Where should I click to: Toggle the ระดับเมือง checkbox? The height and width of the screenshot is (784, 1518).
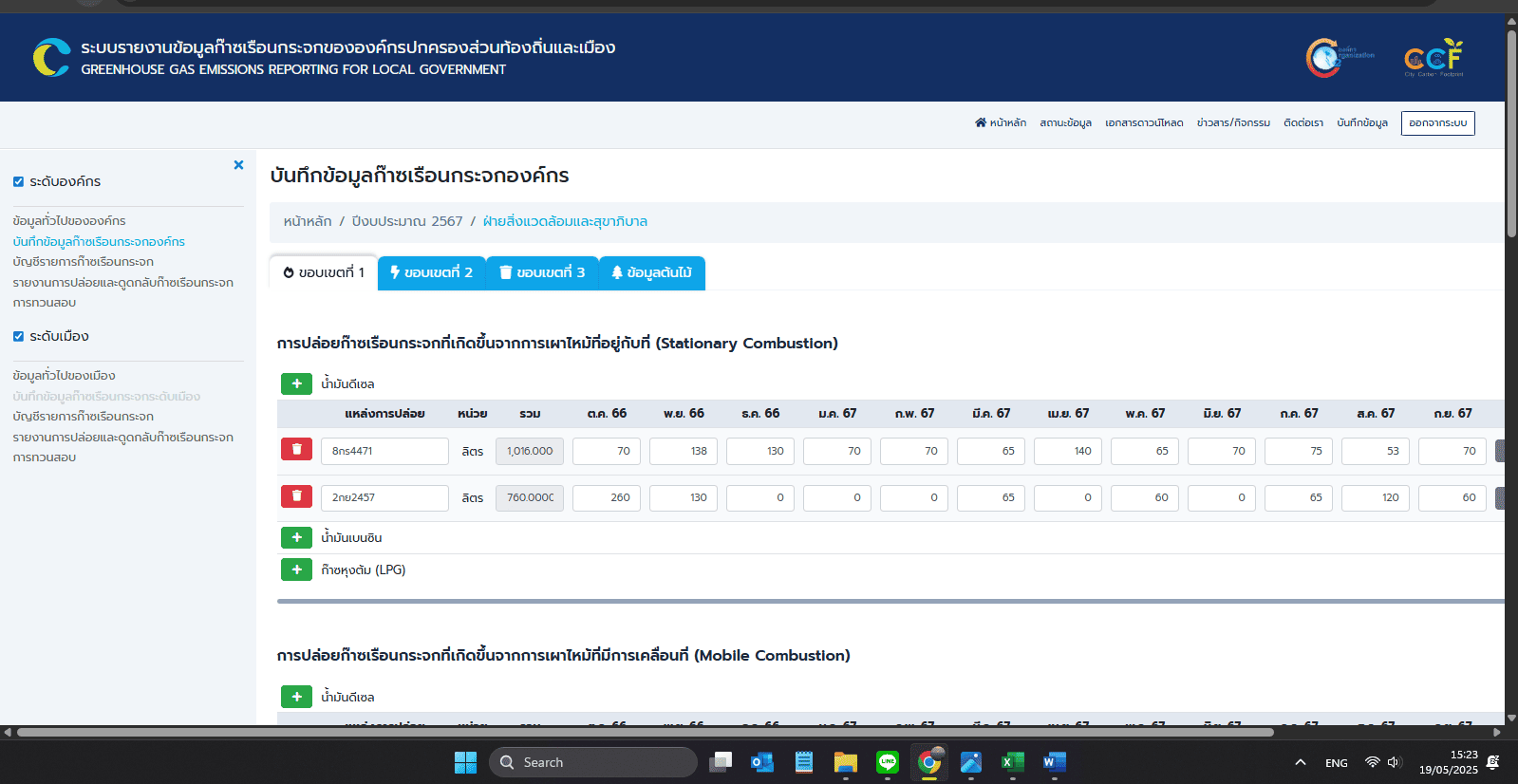18,336
